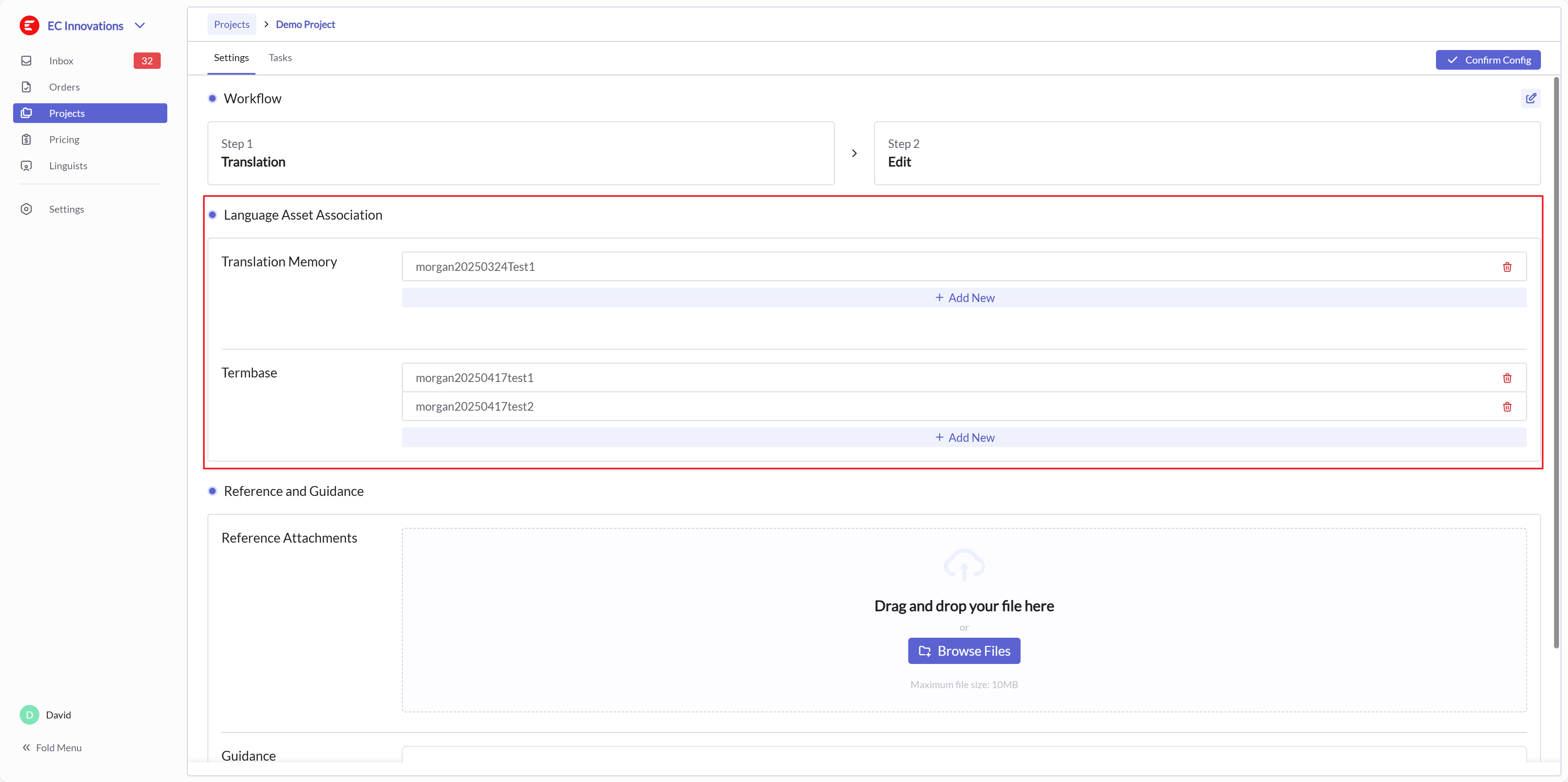
Task: Open Inbox from the sidebar
Action: click(x=61, y=61)
